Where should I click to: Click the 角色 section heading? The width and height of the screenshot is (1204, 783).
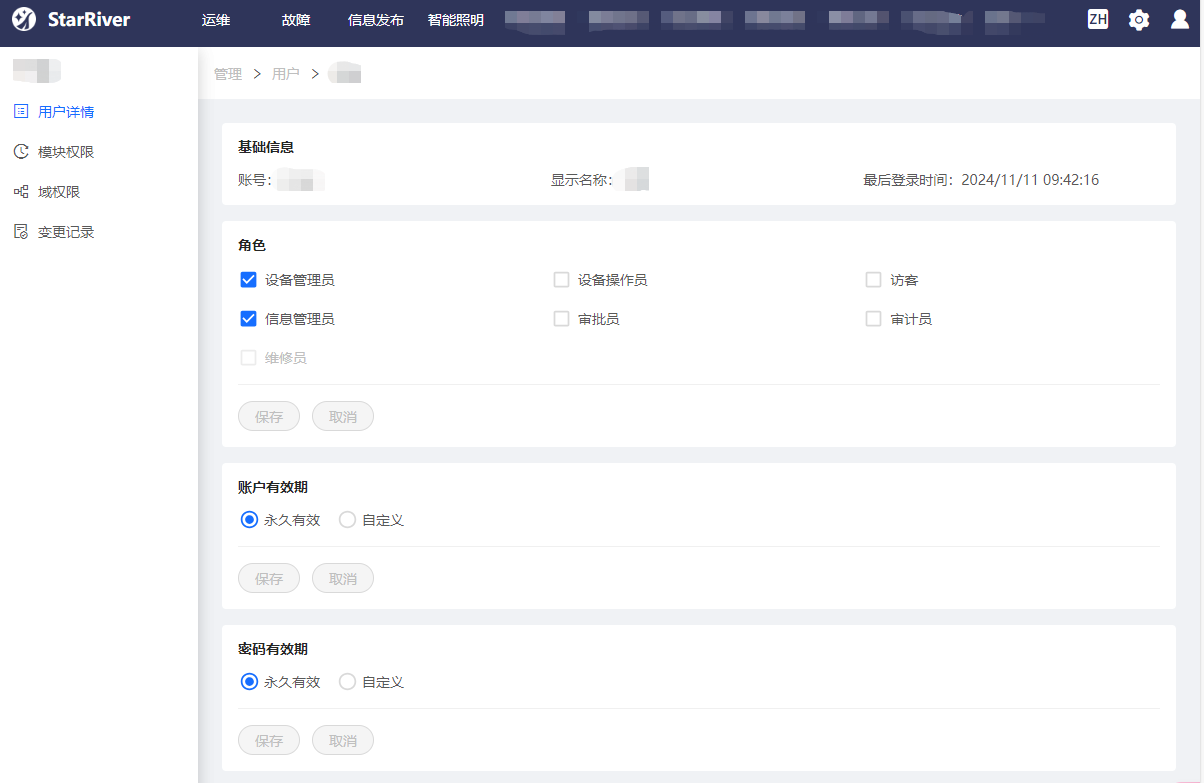(x=252, y=245)
